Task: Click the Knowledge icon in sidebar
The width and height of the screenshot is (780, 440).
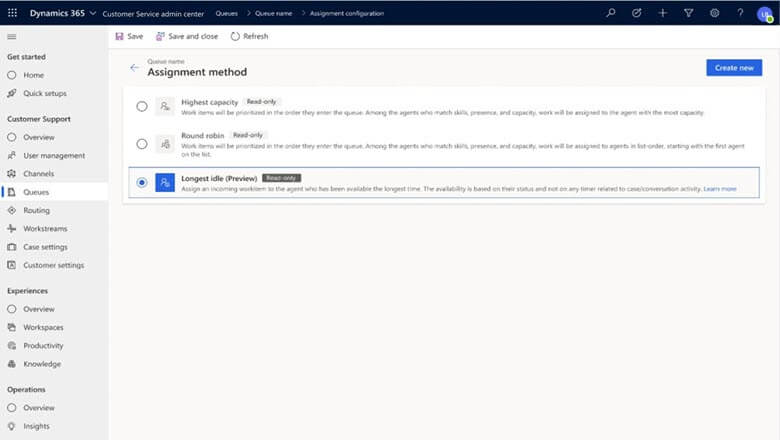Action: click(12, 364)
